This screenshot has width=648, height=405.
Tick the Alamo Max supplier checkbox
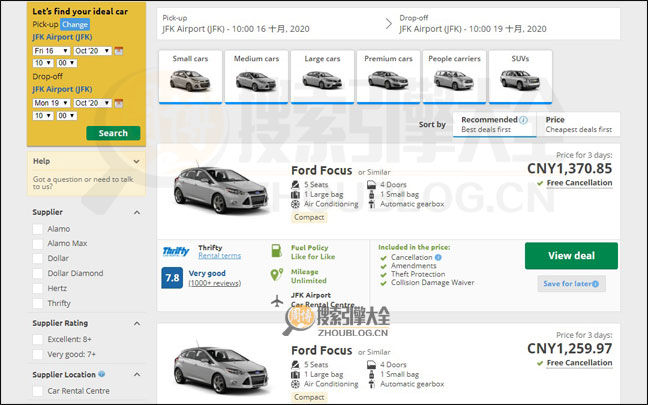38,244
